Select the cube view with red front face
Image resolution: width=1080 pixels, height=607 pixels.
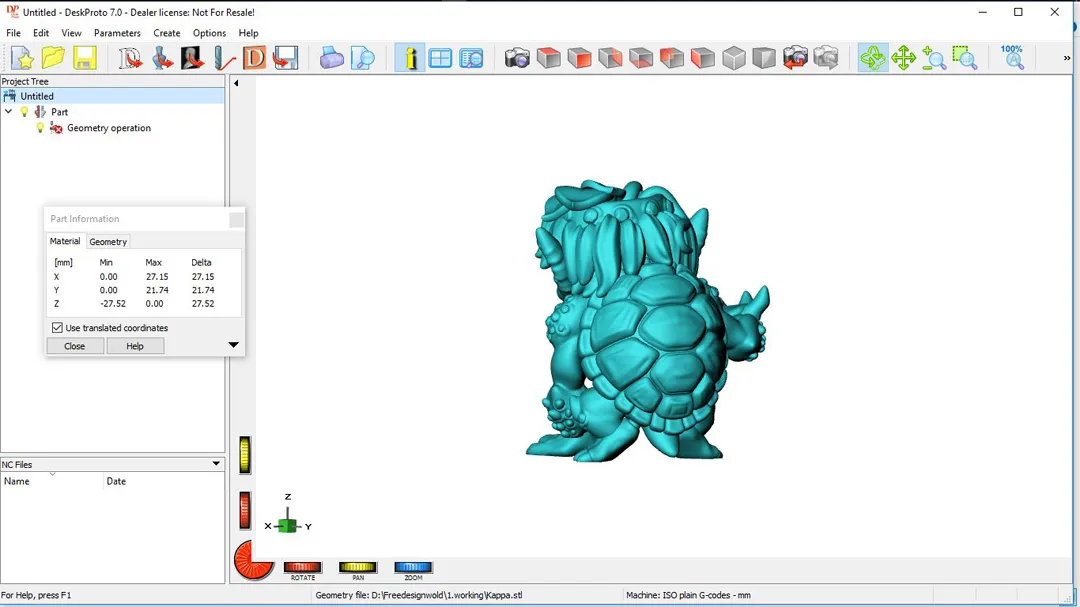click(x=579, y=58)
